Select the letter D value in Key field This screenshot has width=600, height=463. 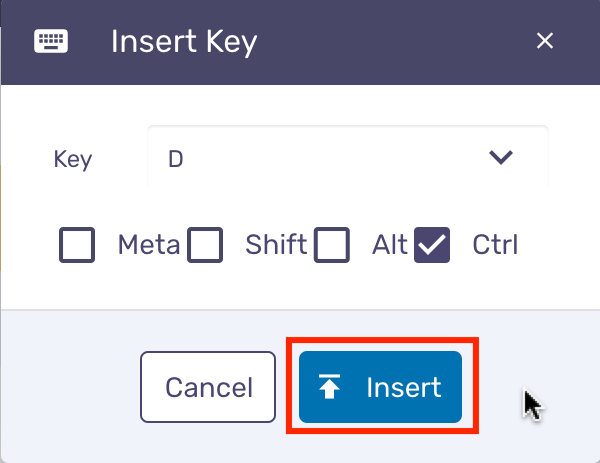tap(176, 159)
